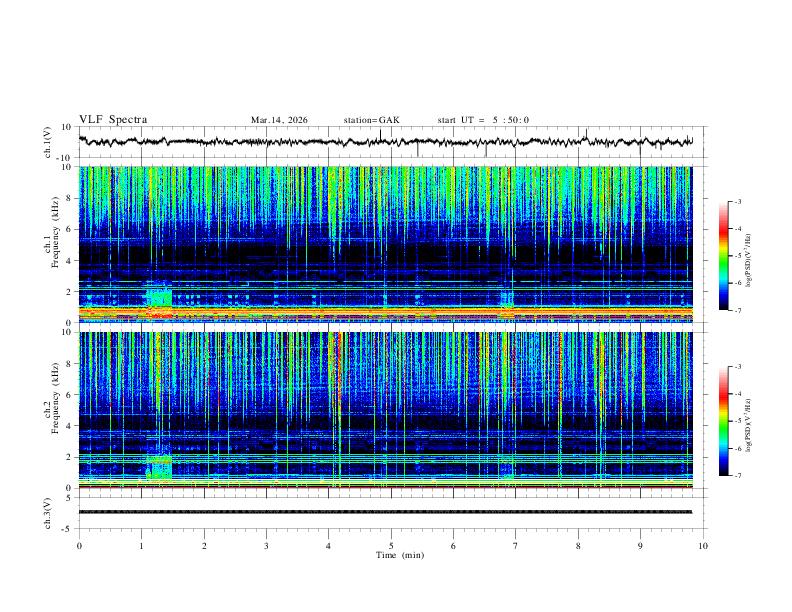
Task: Click the "-3" value on ch.1 colorbar
Action: pyautogui.click(x=738, y=201)
